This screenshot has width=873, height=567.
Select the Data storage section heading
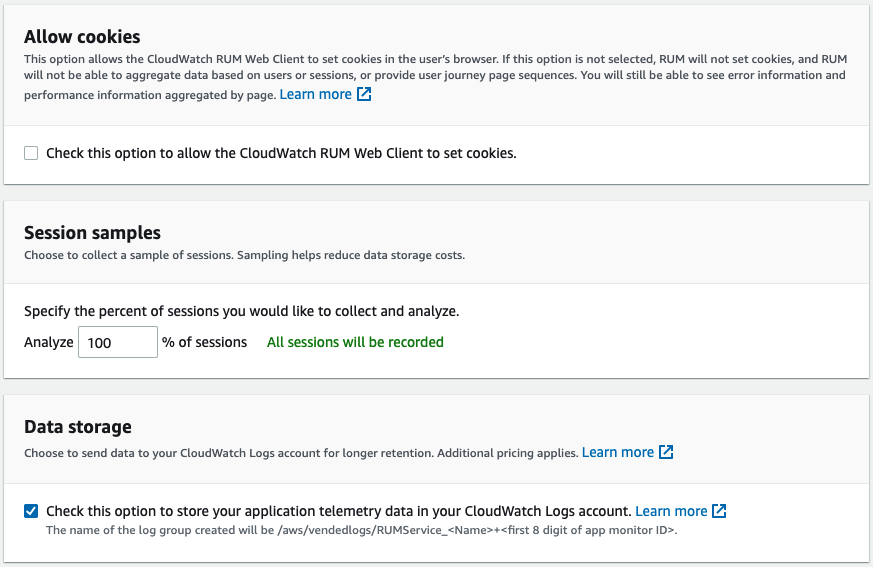tap(78, 427)
